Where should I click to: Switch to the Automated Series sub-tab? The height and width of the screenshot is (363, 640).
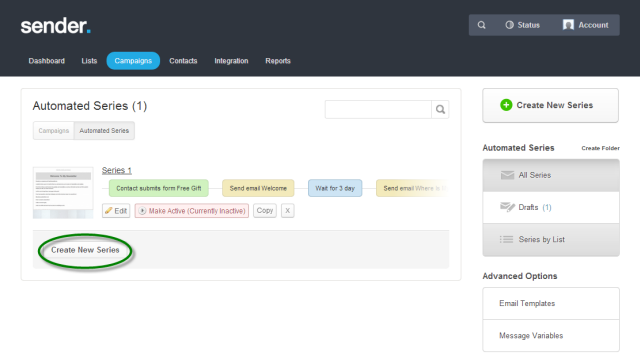(x=104, y=131)
